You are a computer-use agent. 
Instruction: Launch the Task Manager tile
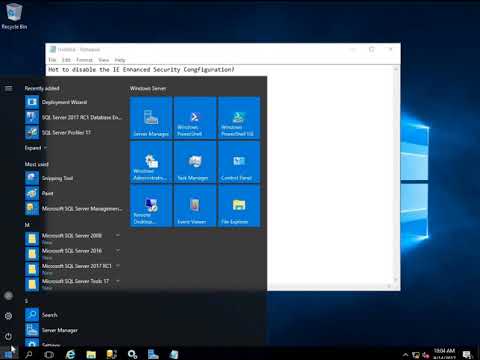(195, 162)
